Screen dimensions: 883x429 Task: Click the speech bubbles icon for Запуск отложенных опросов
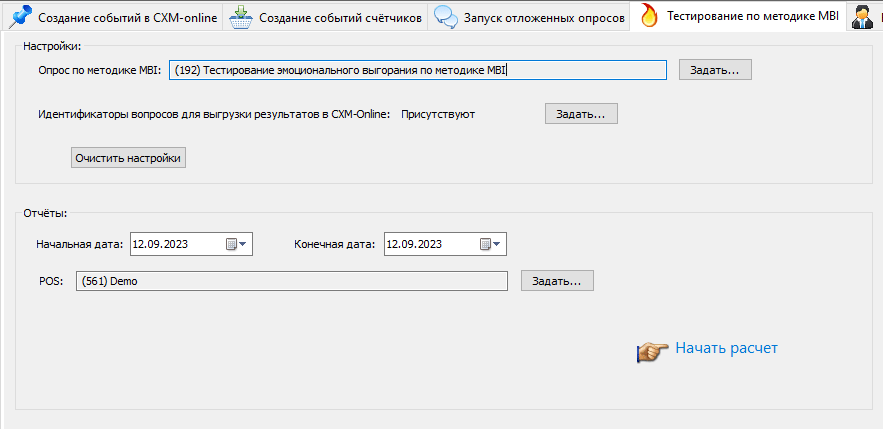click(x=446, y=17)
